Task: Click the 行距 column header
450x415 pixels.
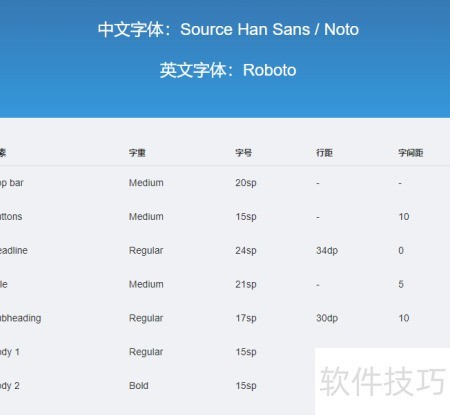Action: 324,153
